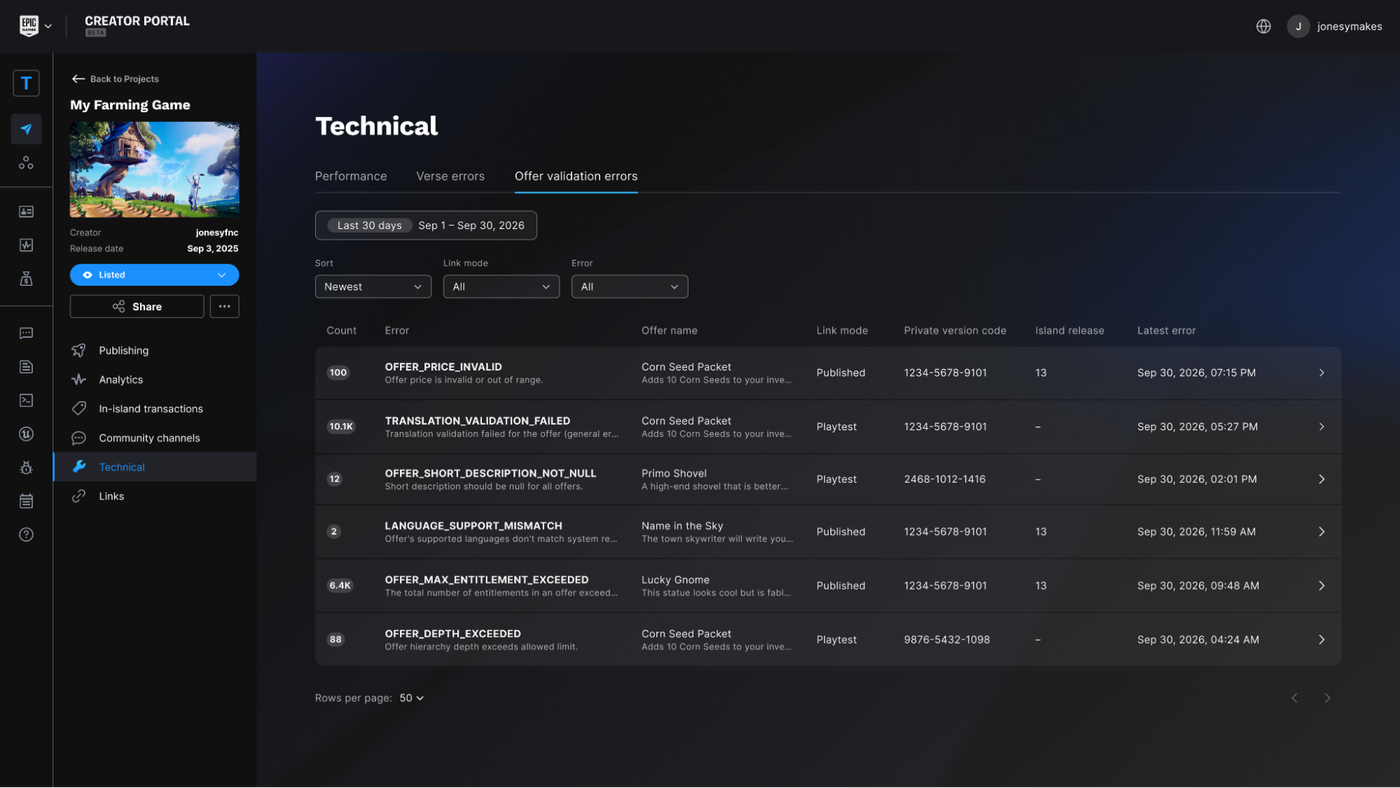Switch to the Verse errors tab
1400x788 pixels.
(450, 176)
